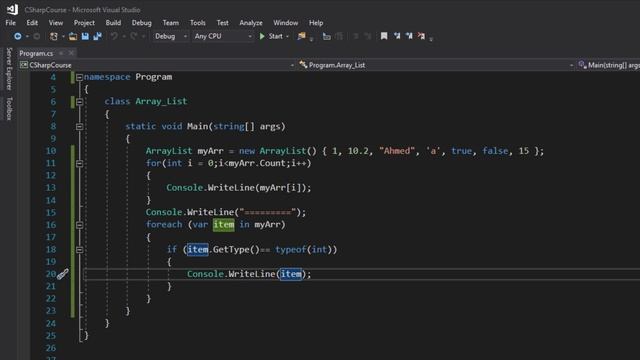Open the File menu
Screen dimensions: 640x360
coord(11,23)
